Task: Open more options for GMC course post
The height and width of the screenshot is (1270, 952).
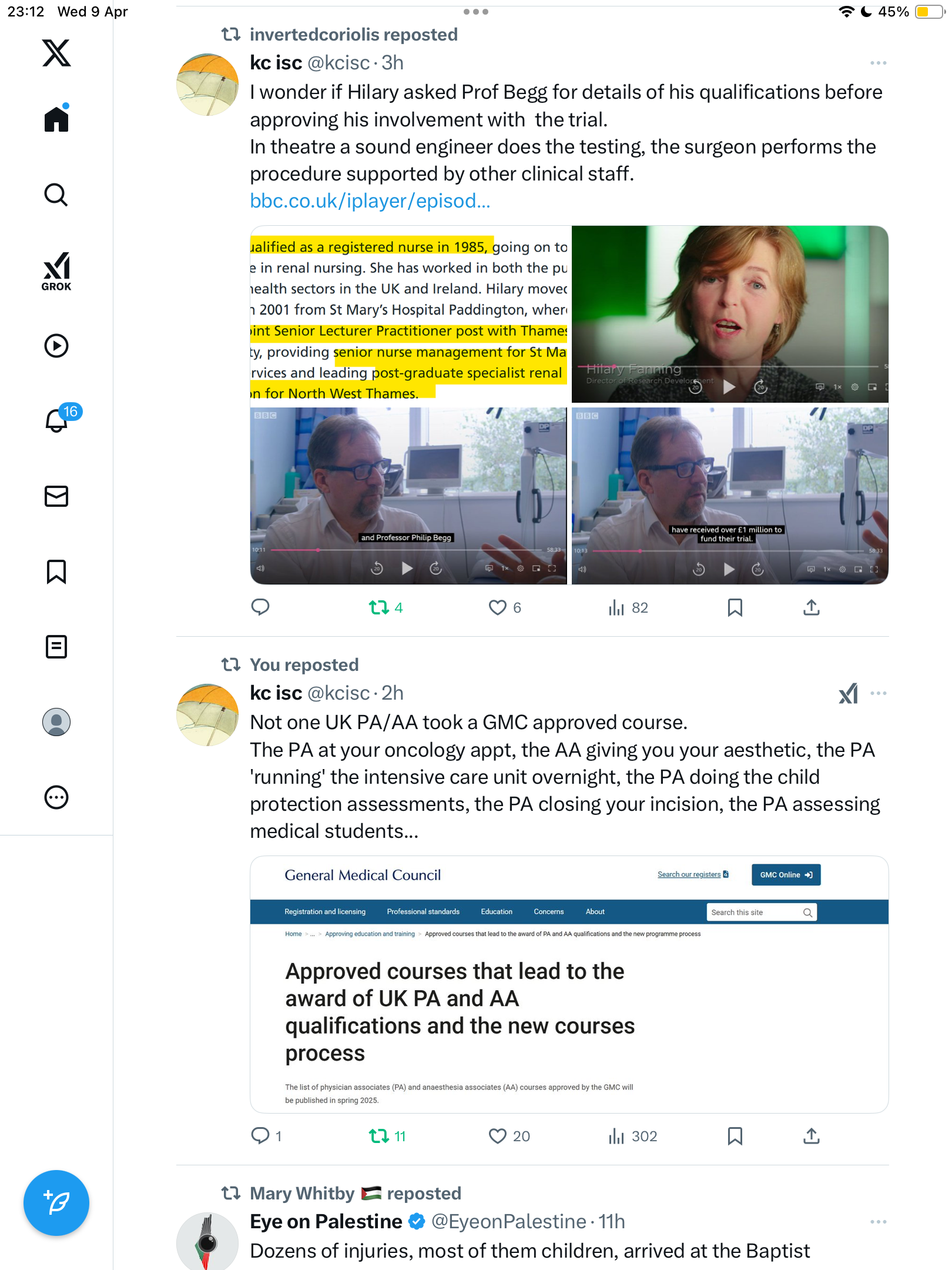Action: coord(878,693)
